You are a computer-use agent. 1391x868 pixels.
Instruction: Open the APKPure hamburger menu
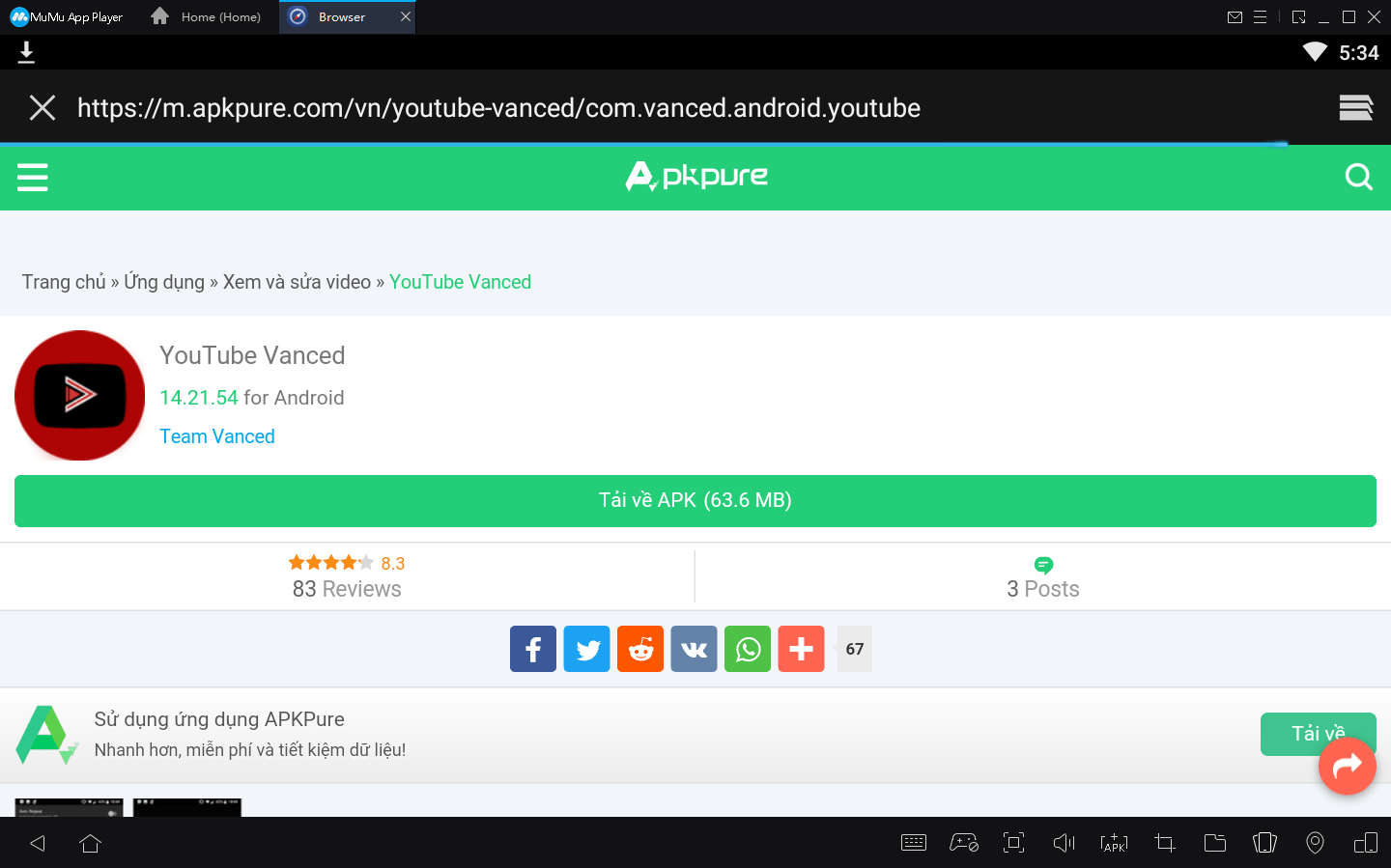coord(32,177)
